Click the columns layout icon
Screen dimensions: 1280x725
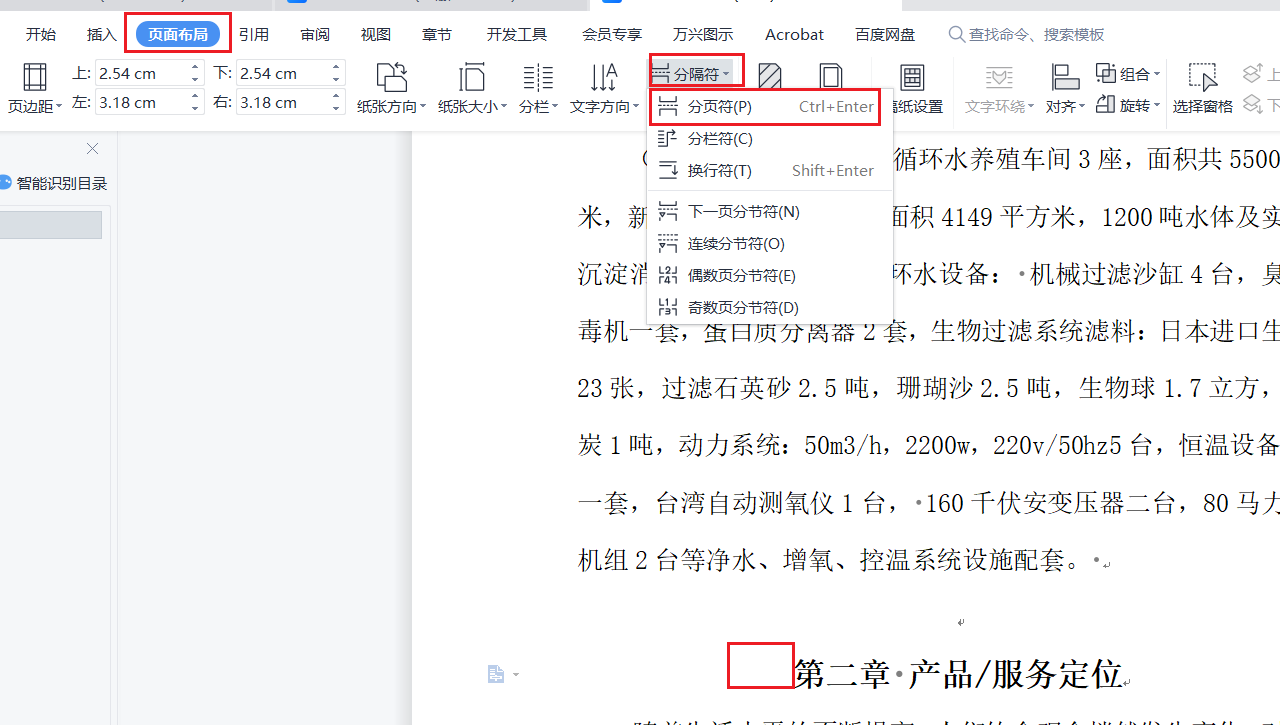point(537,78)
